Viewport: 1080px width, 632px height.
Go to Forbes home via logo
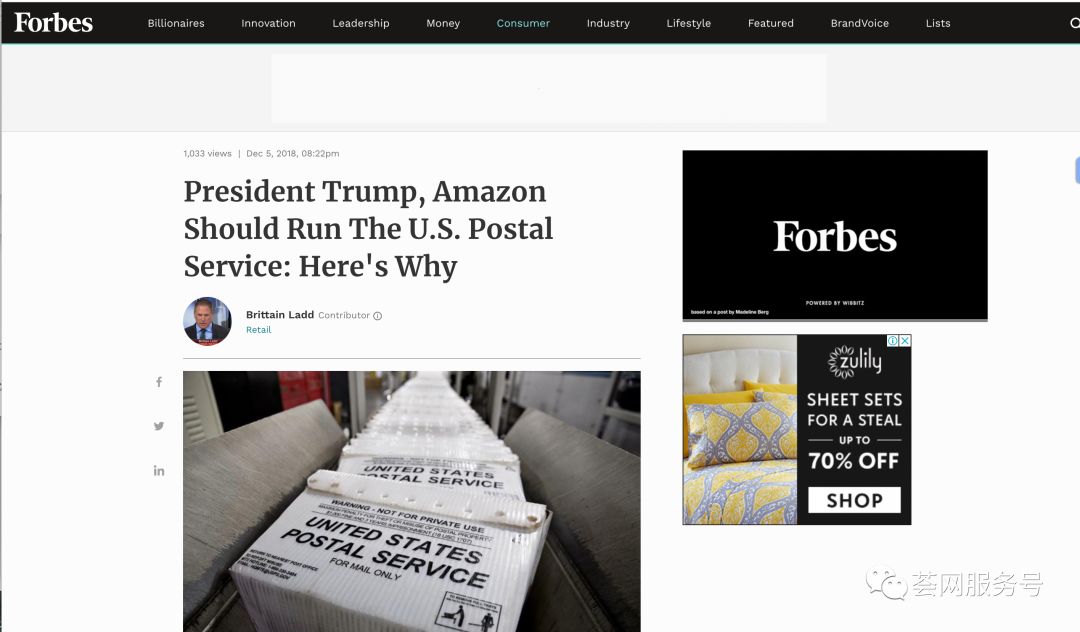54,23
